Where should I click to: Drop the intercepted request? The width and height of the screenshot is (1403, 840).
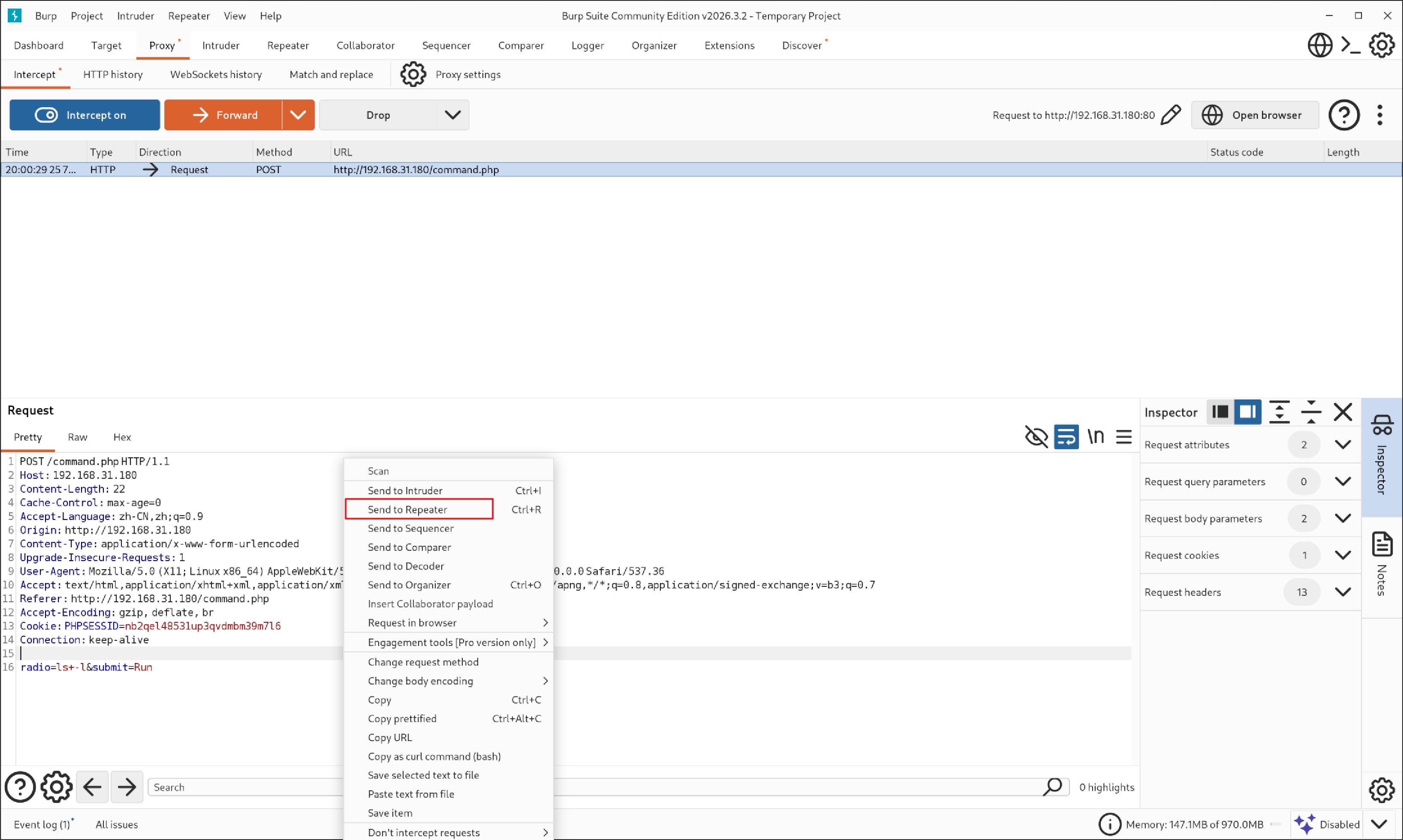click(378, 115)
